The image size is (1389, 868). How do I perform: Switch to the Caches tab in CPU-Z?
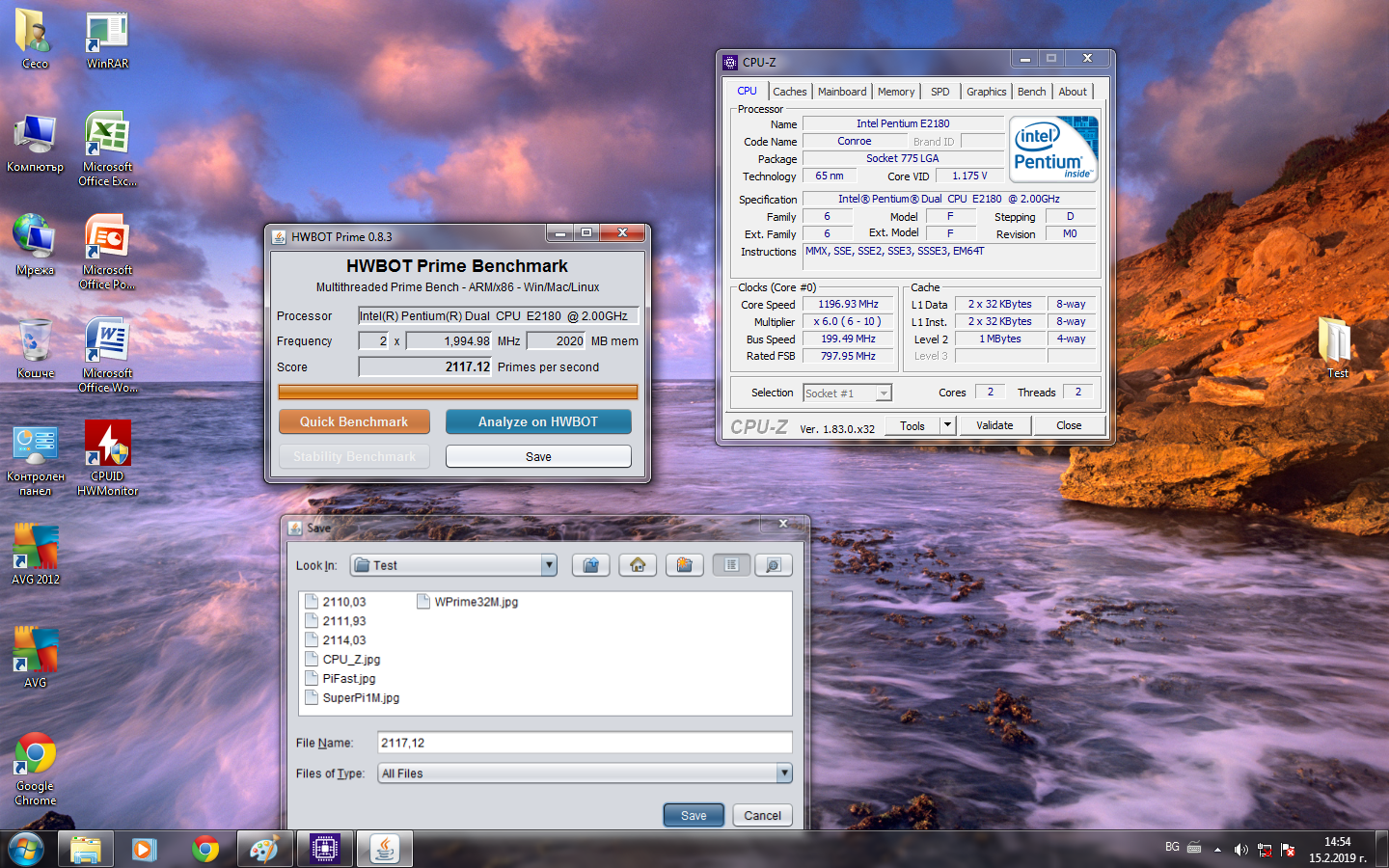[x=790, y=92]
